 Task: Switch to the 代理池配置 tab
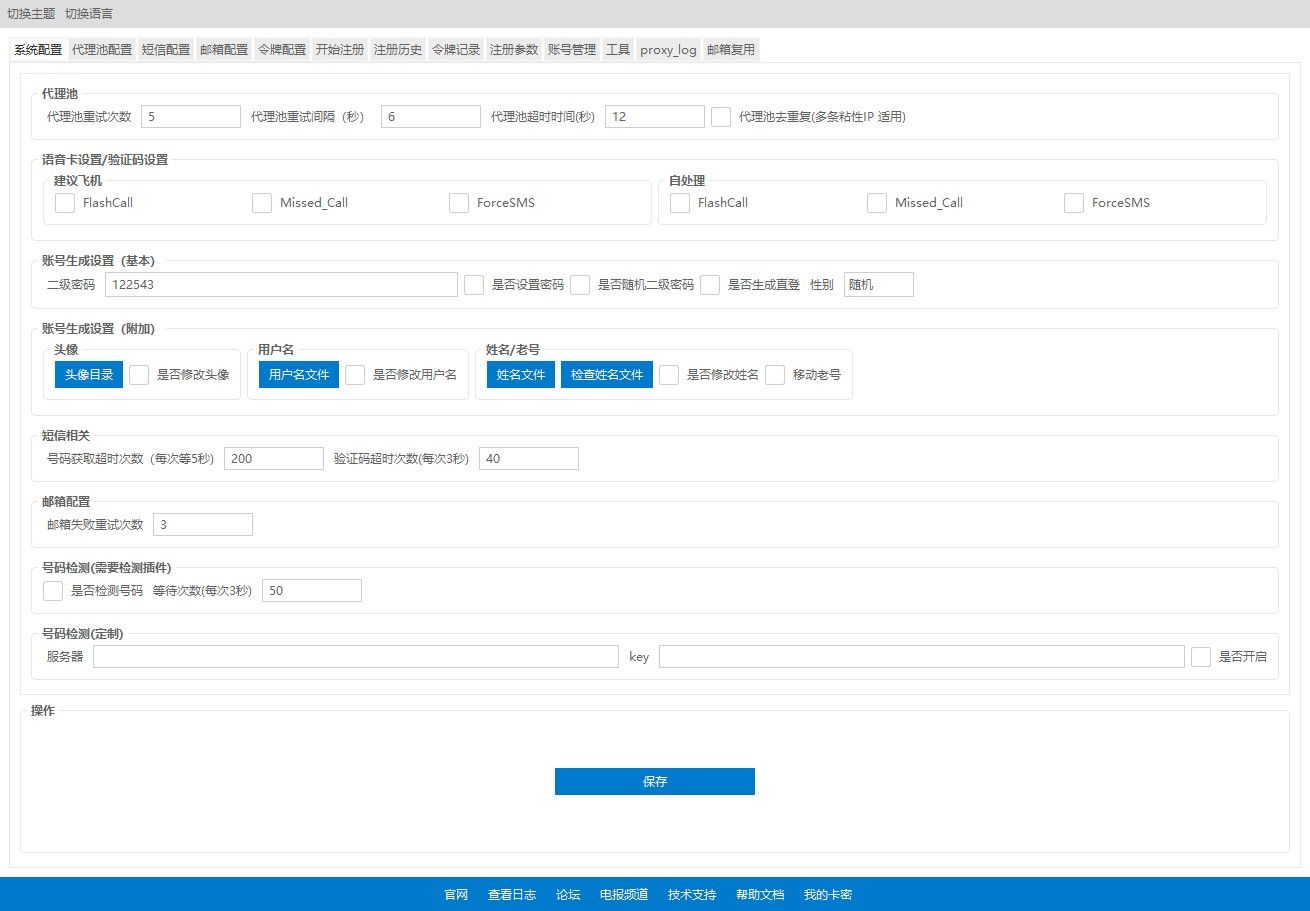(x=102, y=50)
